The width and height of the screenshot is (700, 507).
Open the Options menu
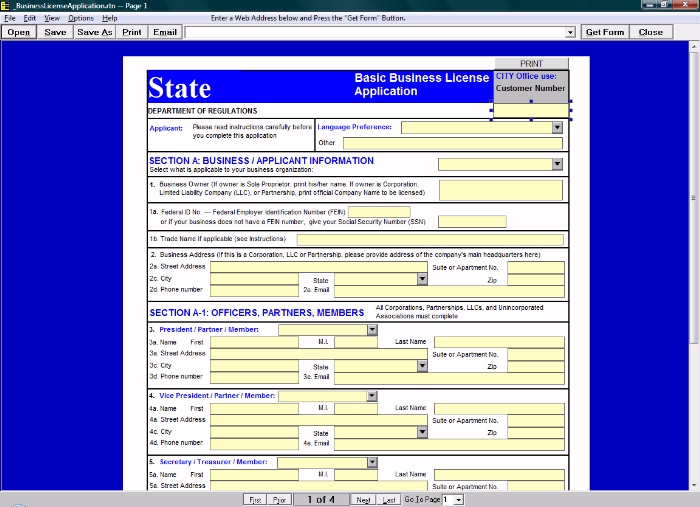[x=81, y=18]
